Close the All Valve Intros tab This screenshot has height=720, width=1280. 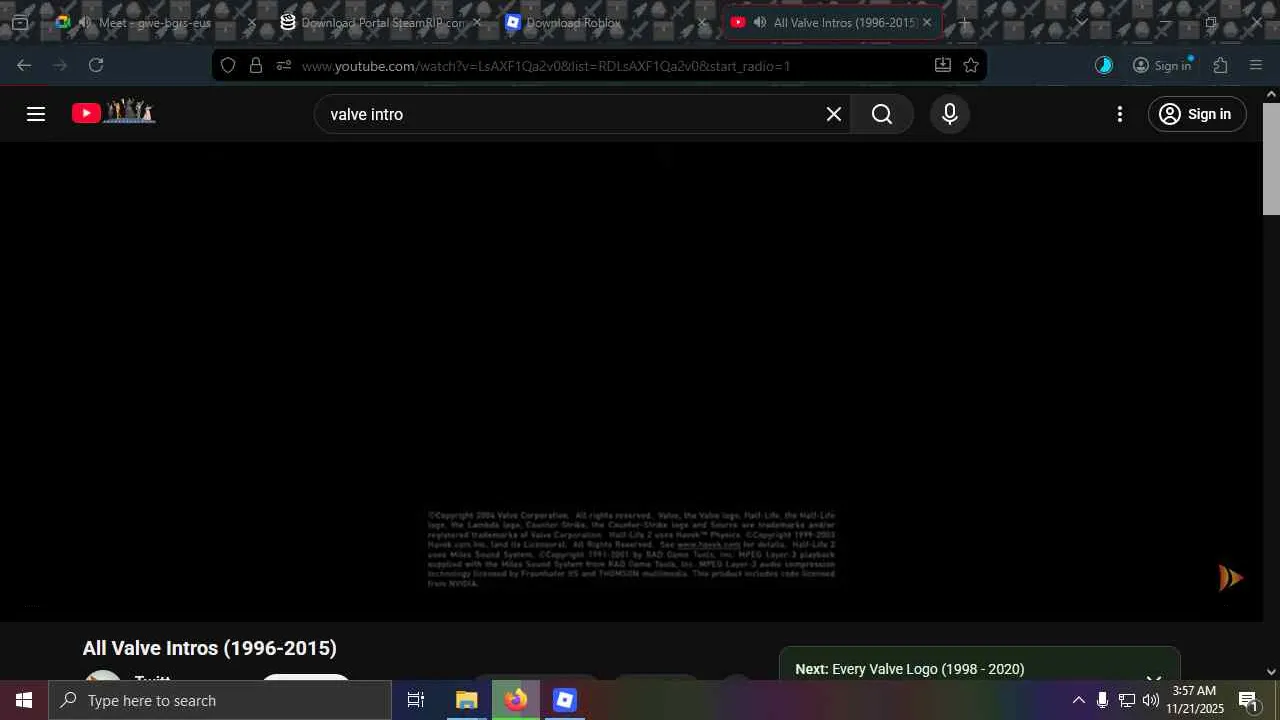click(927, 22)
